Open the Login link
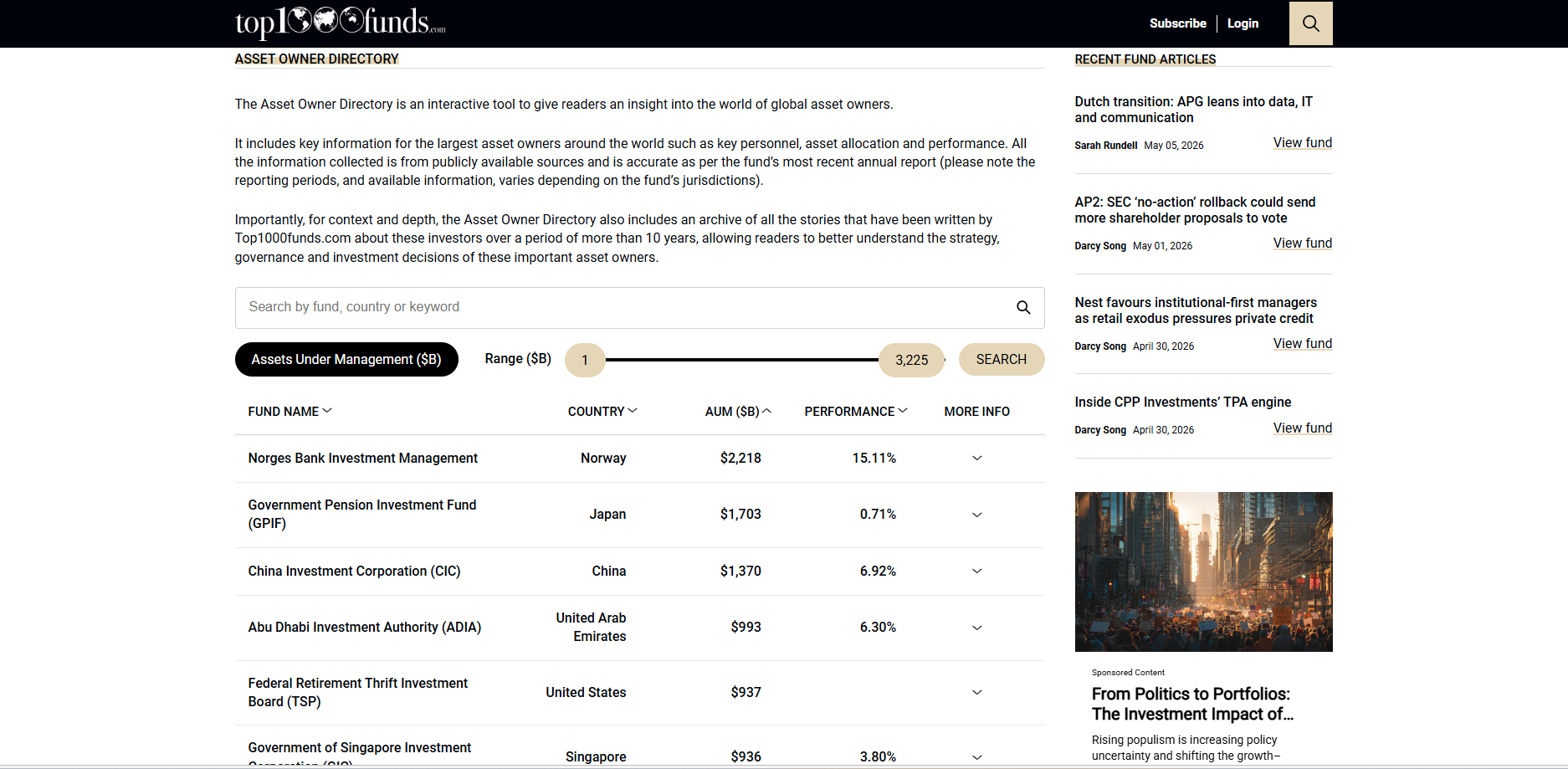This screenshot has height=769, width=1568. point(1243,23)
